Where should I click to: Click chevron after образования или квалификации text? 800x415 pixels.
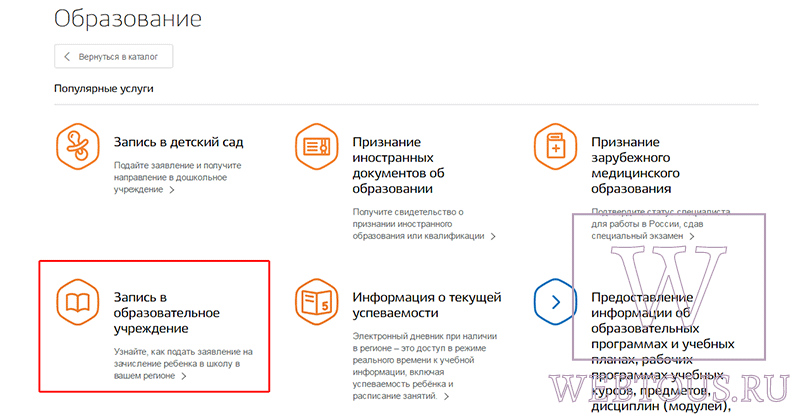click(x=493, y=236)
